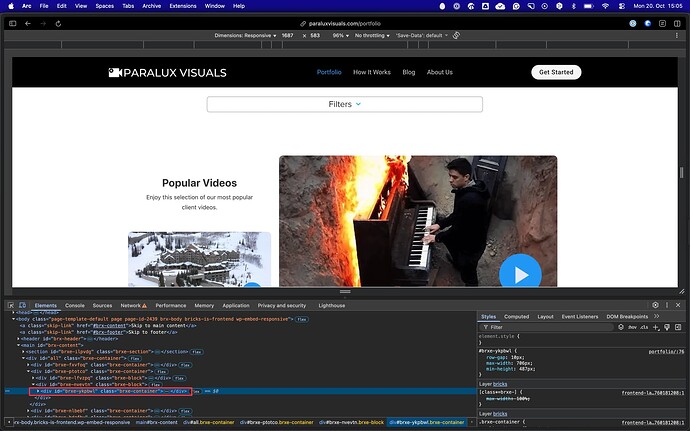Toggle the device toolbar icon
The height and width of the screenshot is (431, 690).
24,305
